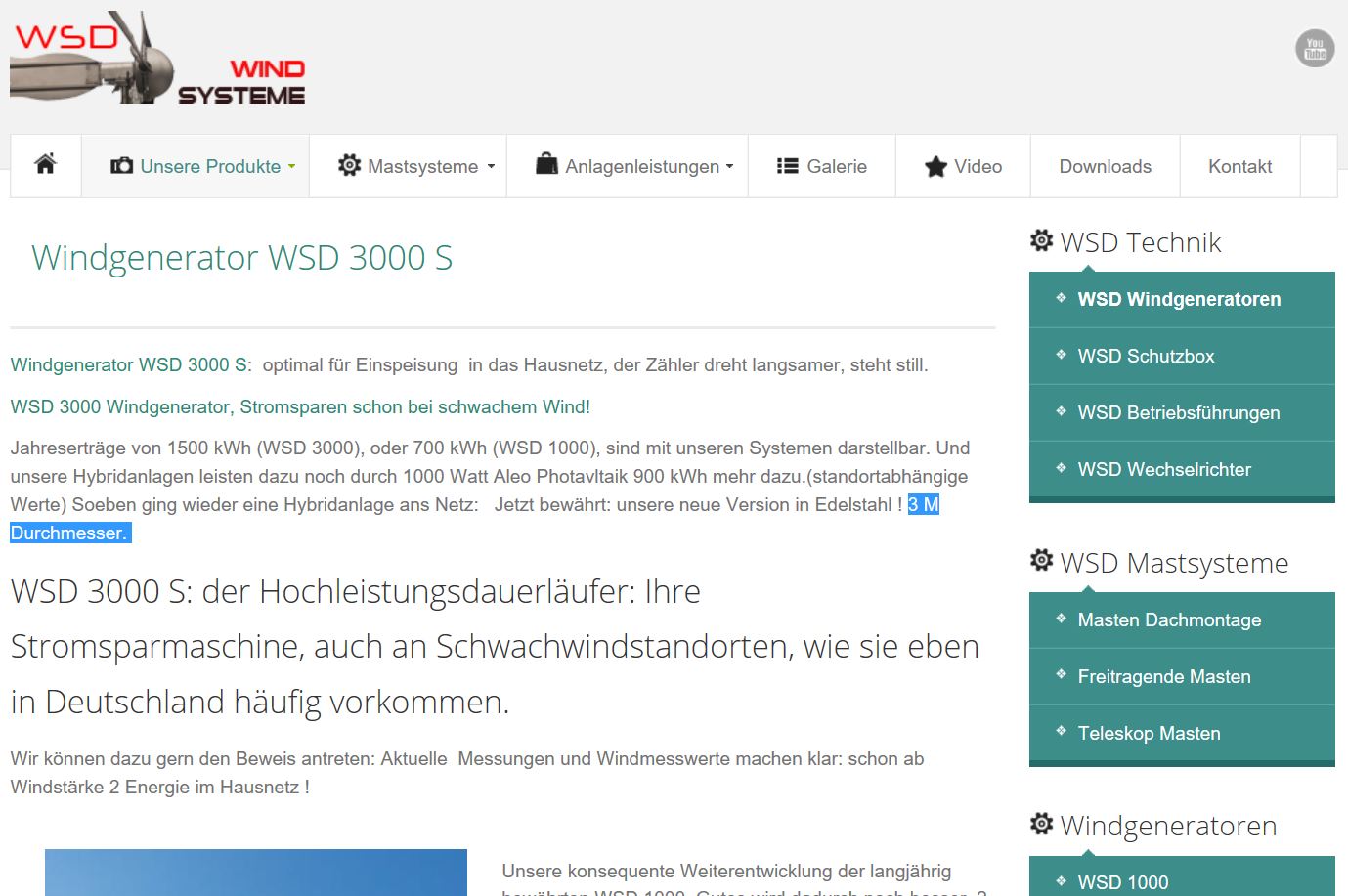The image size is (1348, 896).
Task: Select WSD 1000 under Windgeneratoren
Action: 1122,882
